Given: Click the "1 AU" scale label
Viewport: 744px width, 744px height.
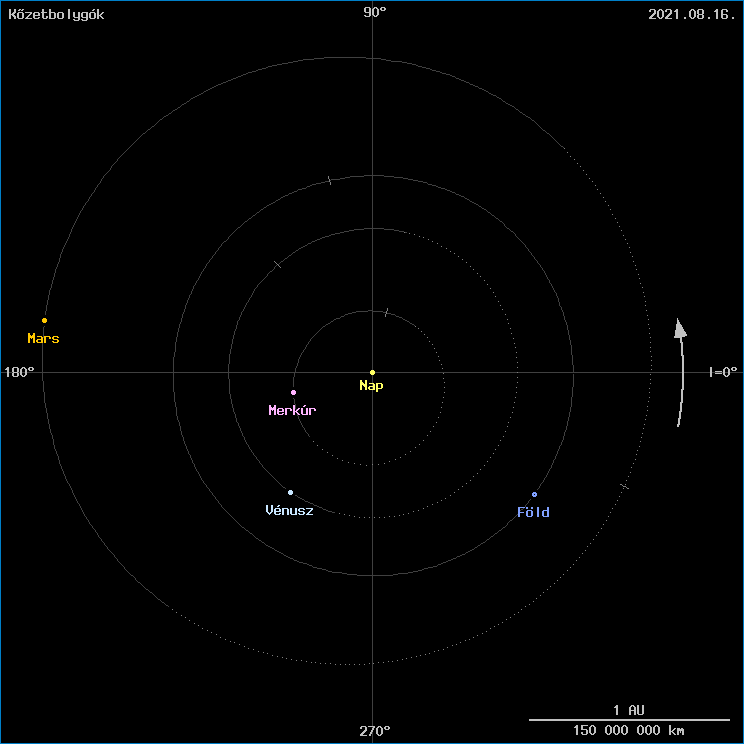Looking at the screenshot, I should 629,710.
